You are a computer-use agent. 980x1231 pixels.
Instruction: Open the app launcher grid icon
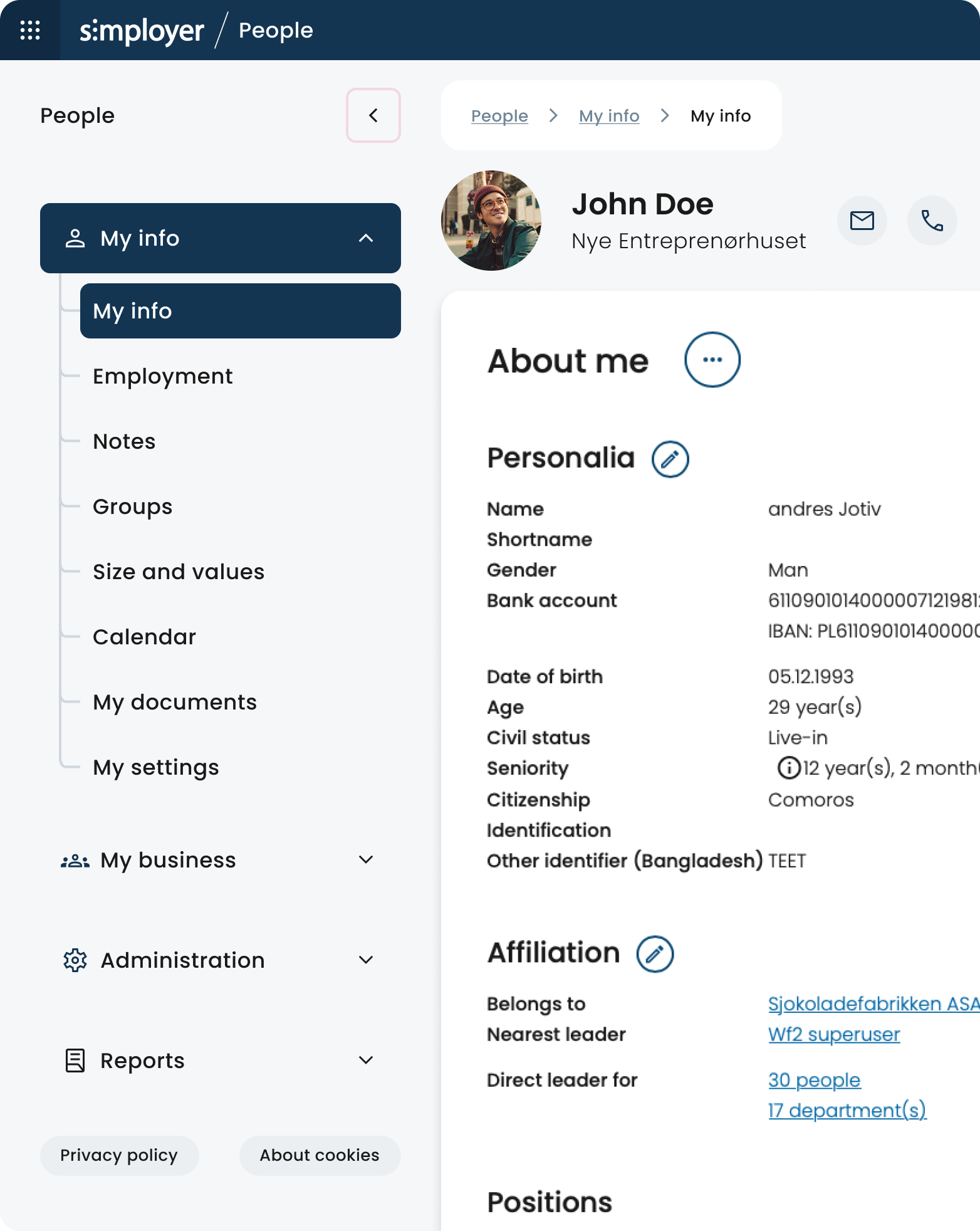click(x=30, y=30)
